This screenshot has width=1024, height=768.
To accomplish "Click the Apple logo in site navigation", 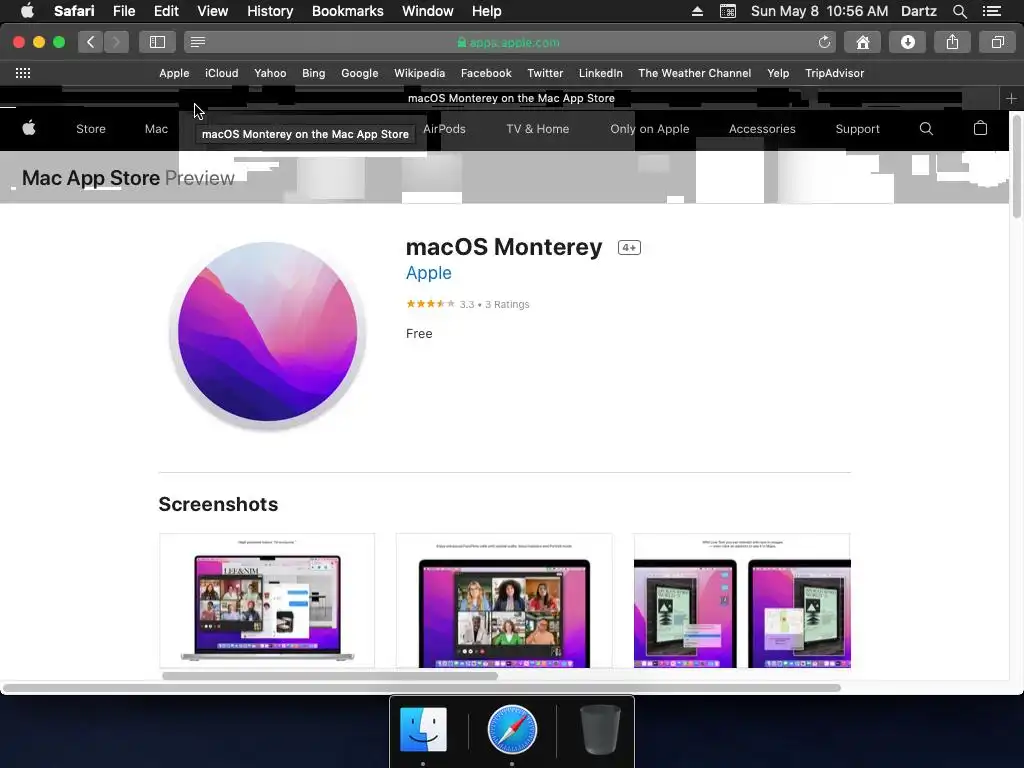I will coord(29,129).
